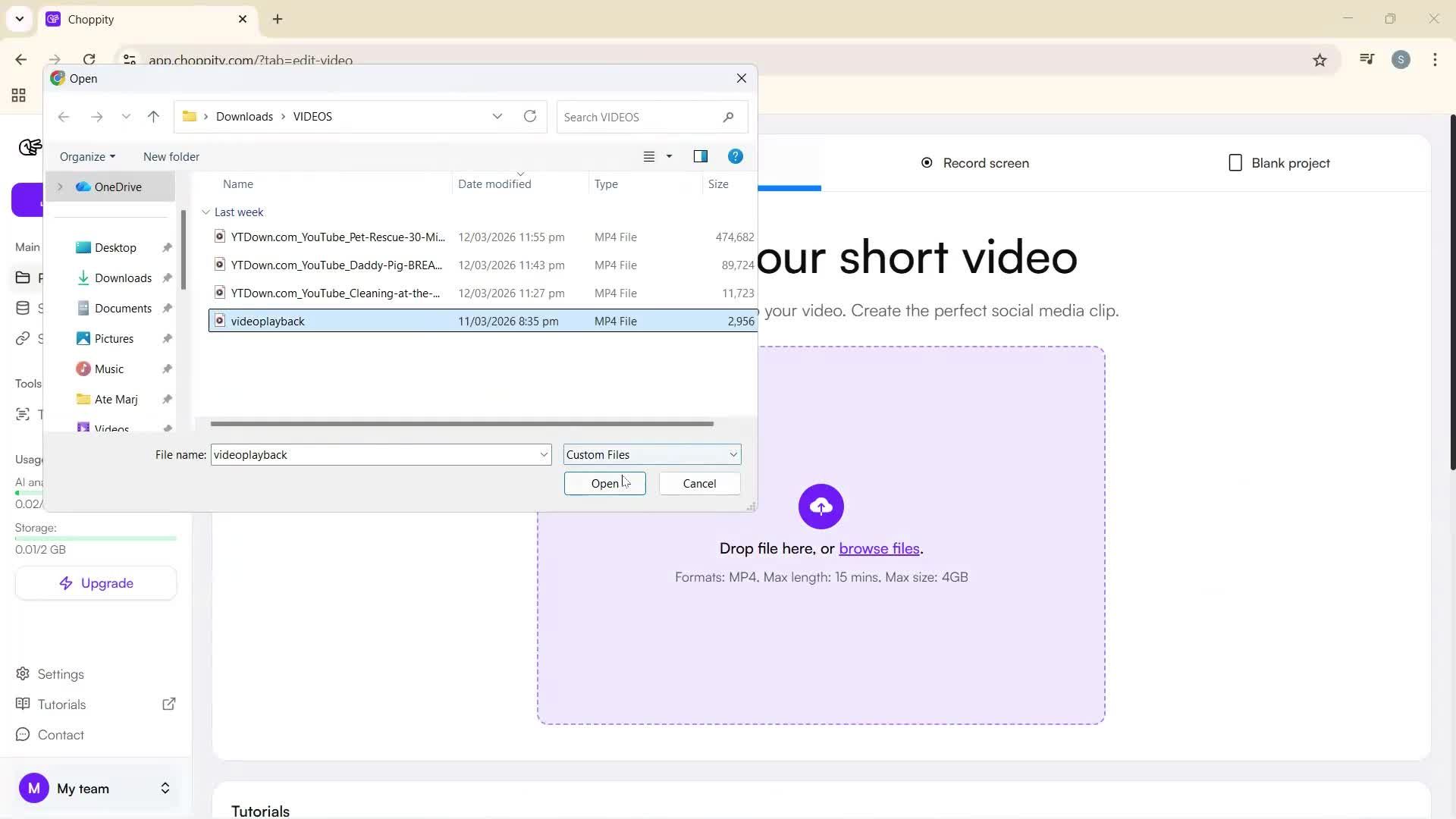Collapse the Last week group
The height and width of the screenshot is (819, 1456).
(x=205, y=212)
